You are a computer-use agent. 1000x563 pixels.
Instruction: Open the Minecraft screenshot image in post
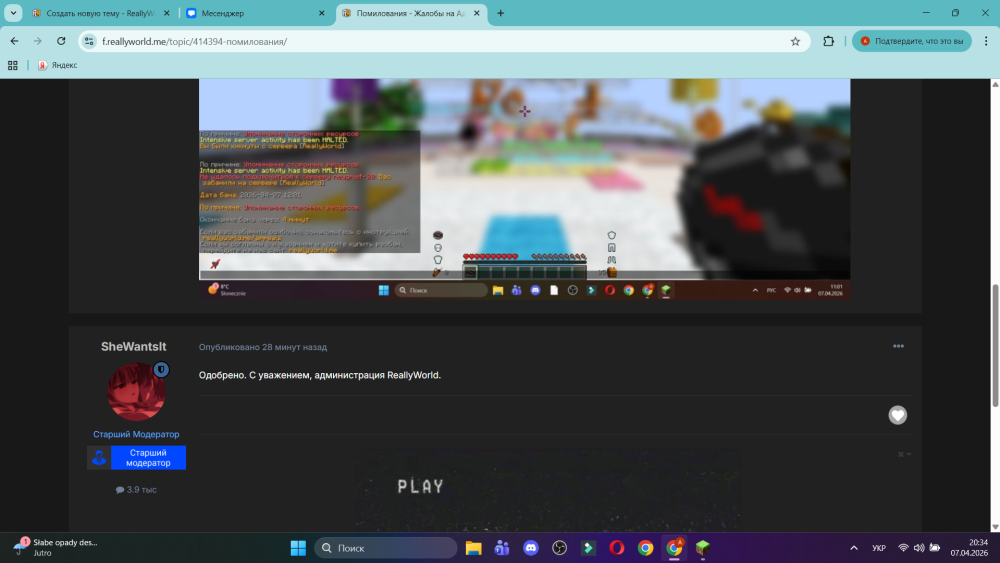click(x=524, y=189)
